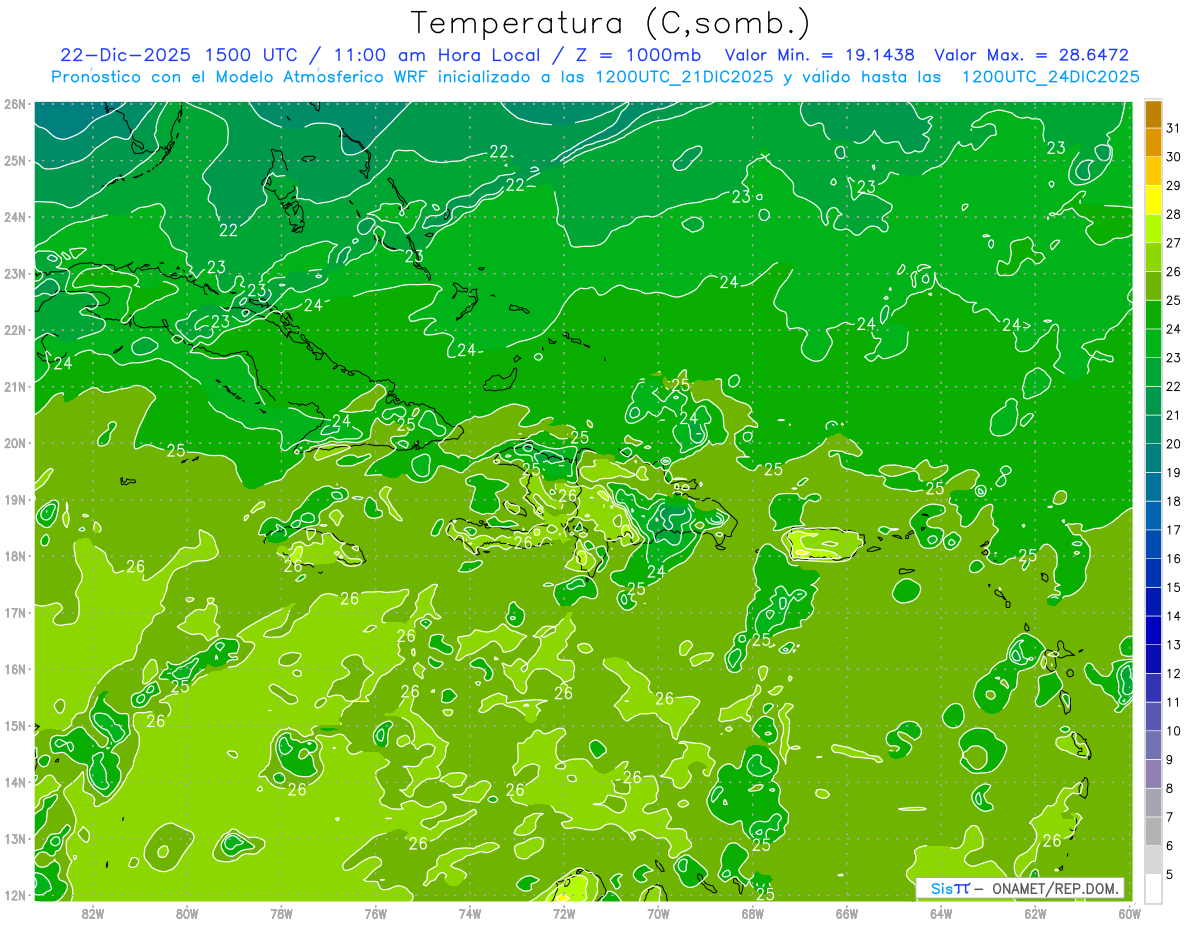The image size is (1200, 927).
Task: Click the 'Valor Min. = 19.1438' text
Action: click(820, 55)
